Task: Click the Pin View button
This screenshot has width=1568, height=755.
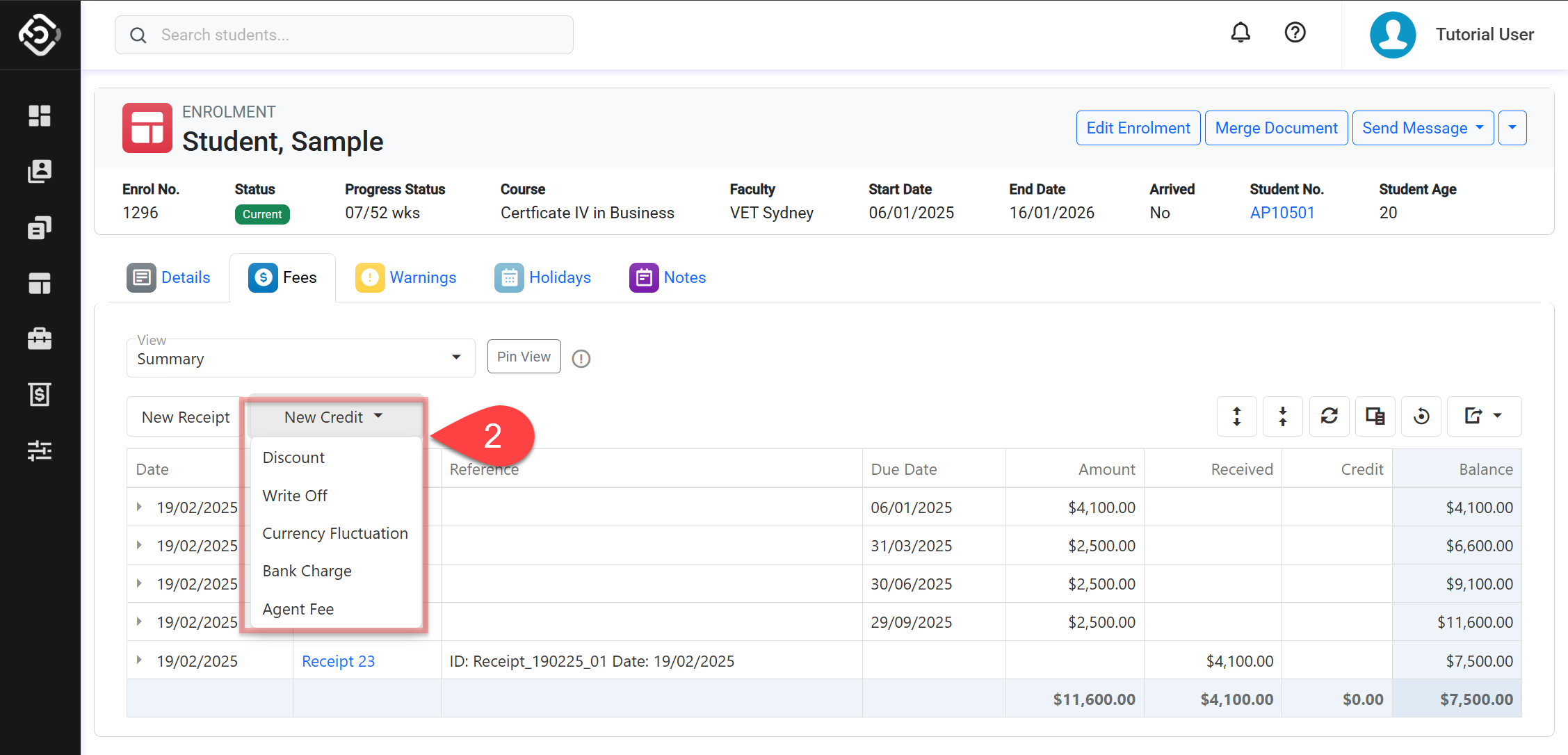Action: 524,357
